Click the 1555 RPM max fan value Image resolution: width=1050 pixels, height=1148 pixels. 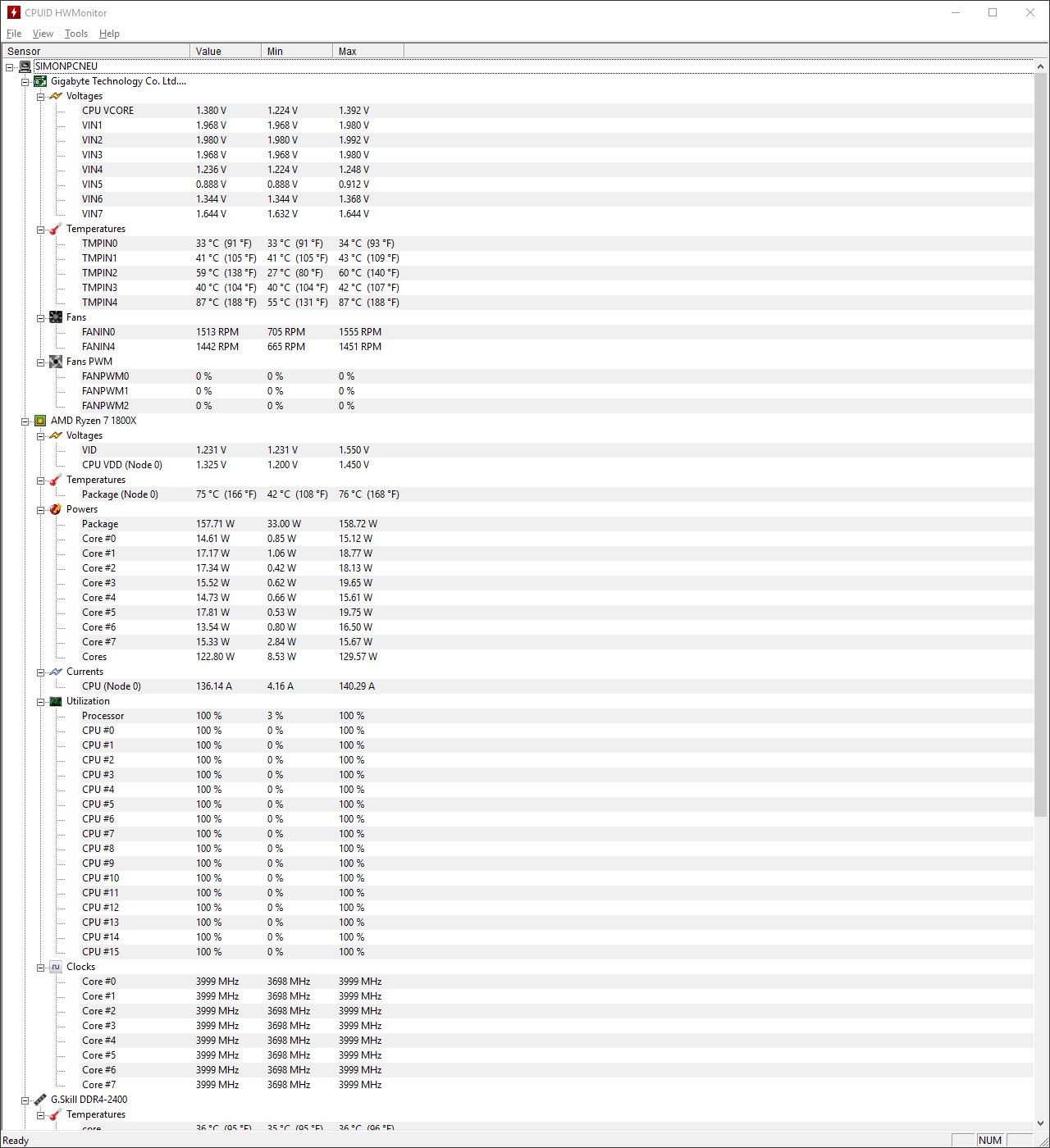pyautogui.click(x=360, y=332)
